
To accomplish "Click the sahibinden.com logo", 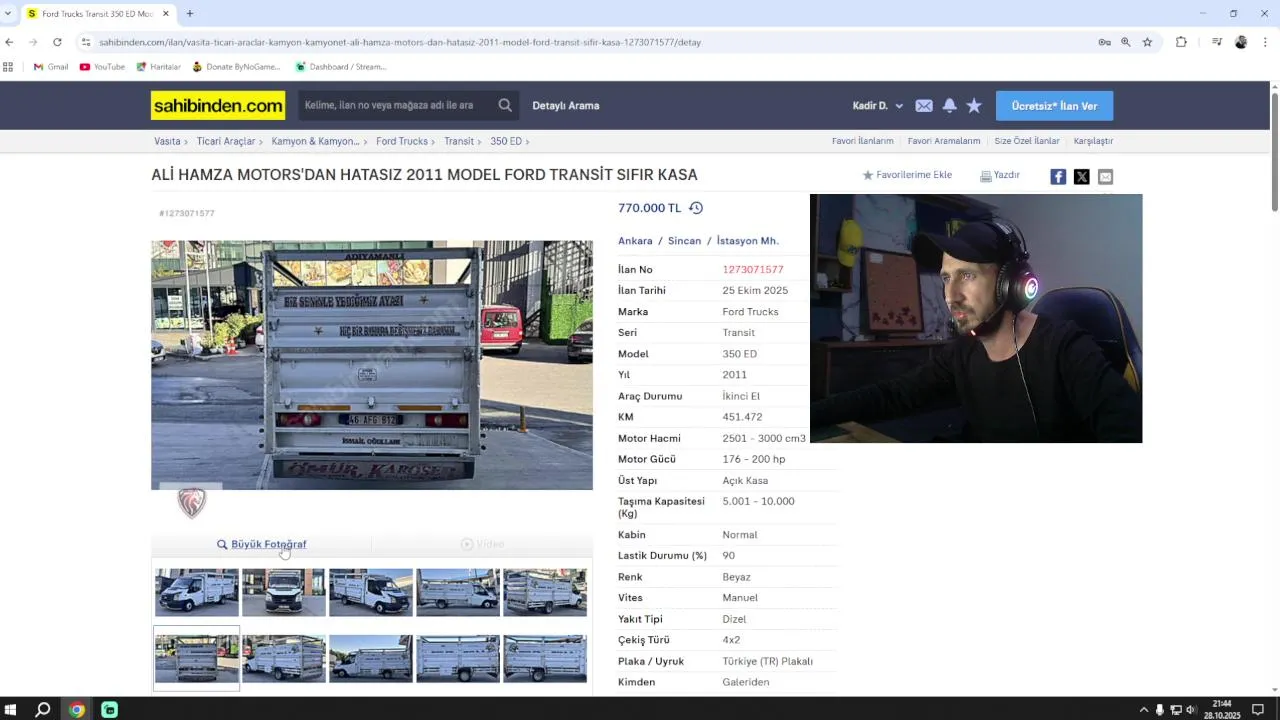I will click(x=218, y=105).
